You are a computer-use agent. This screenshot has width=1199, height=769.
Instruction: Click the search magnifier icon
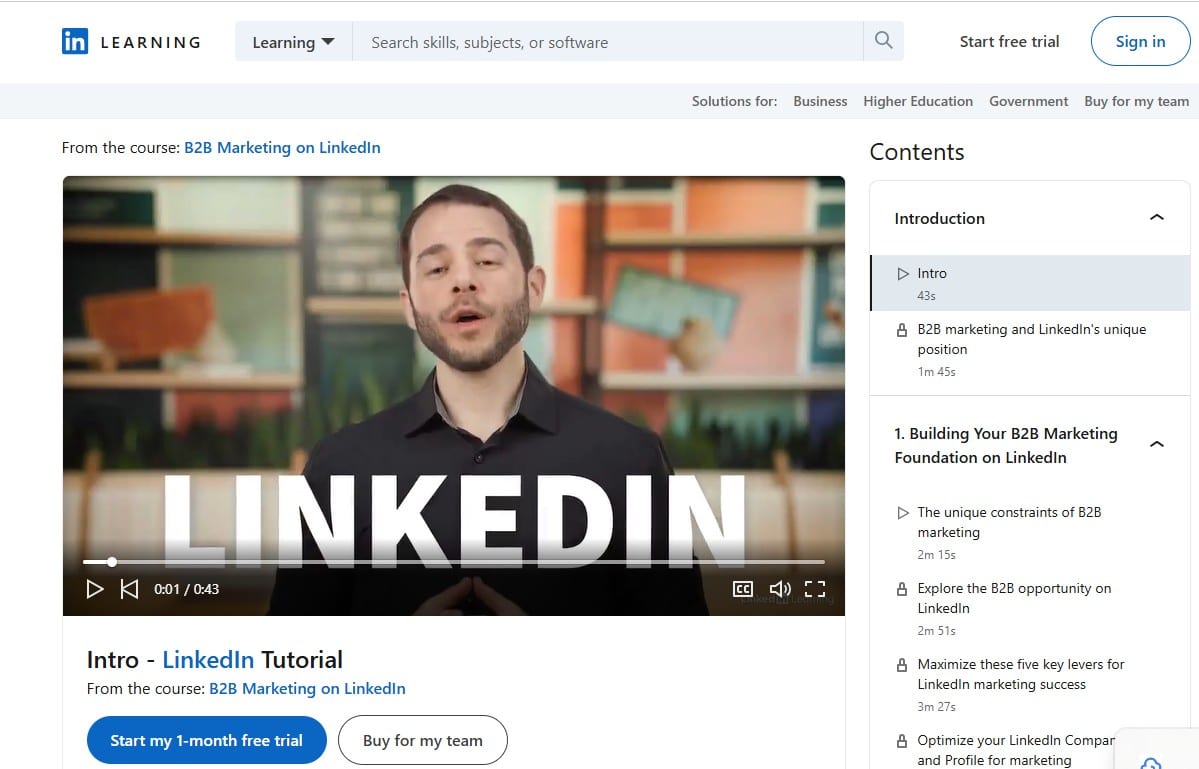click(x=883, y=41)
